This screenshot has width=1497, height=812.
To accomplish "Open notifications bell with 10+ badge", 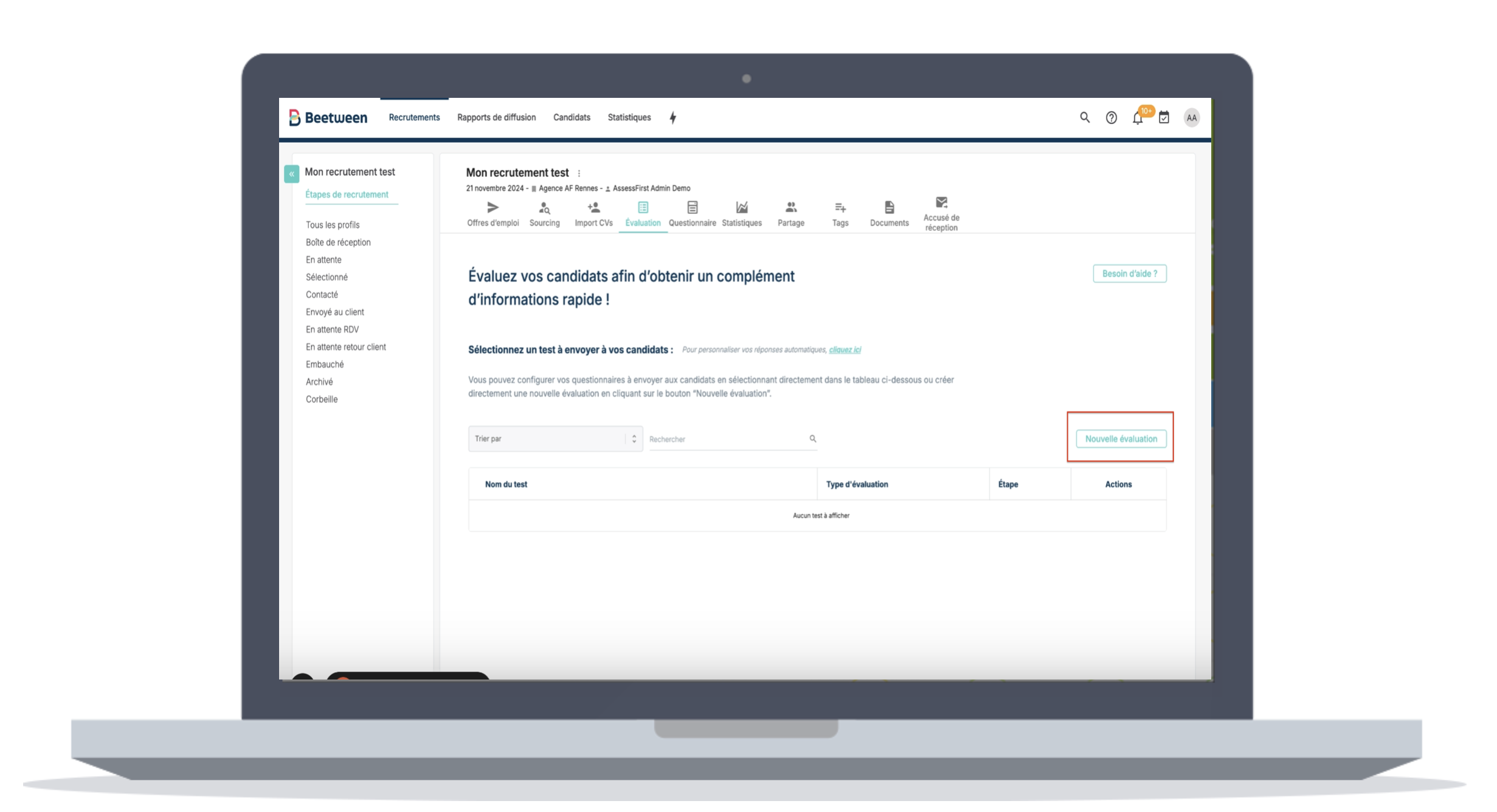I will [1137, 118].
